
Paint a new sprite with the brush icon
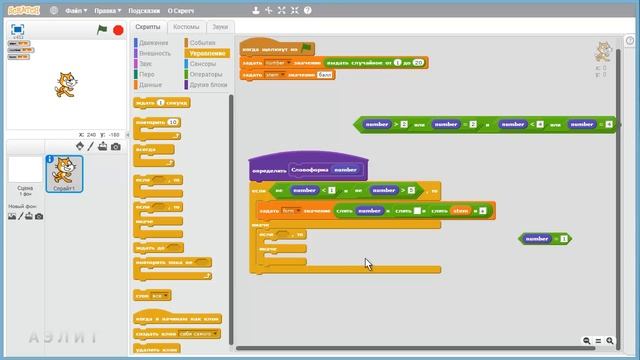pos(91,147)
